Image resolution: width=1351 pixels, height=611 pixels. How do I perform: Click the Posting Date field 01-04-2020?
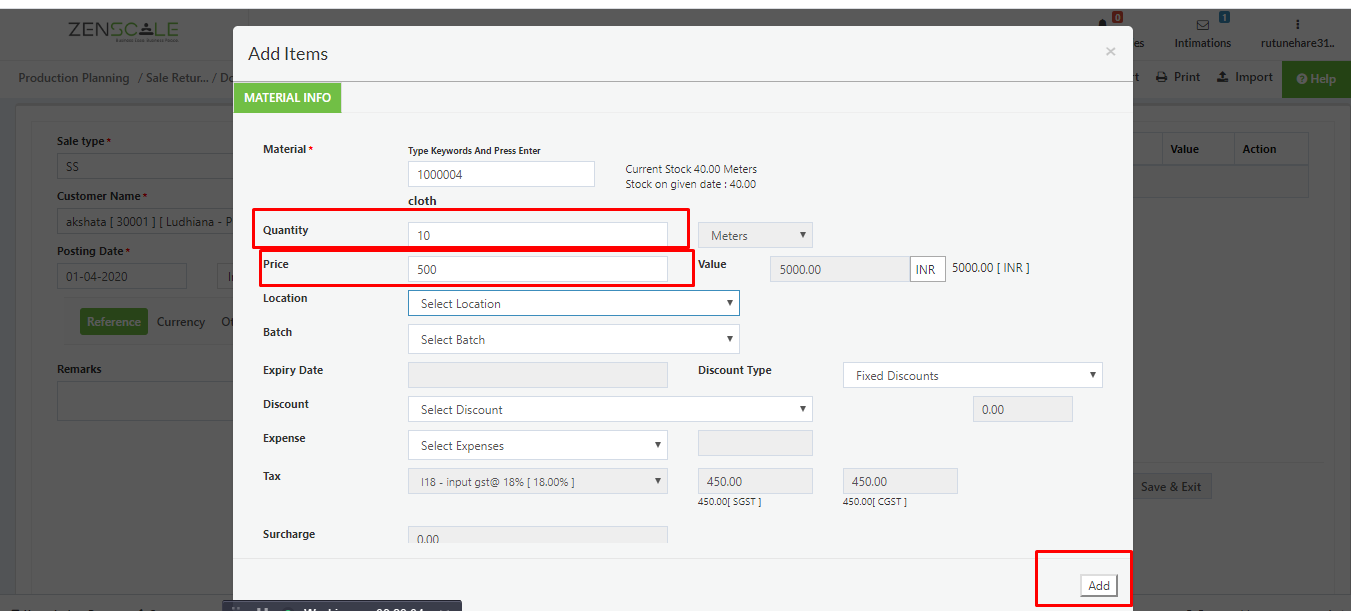[x=122, y=276]
